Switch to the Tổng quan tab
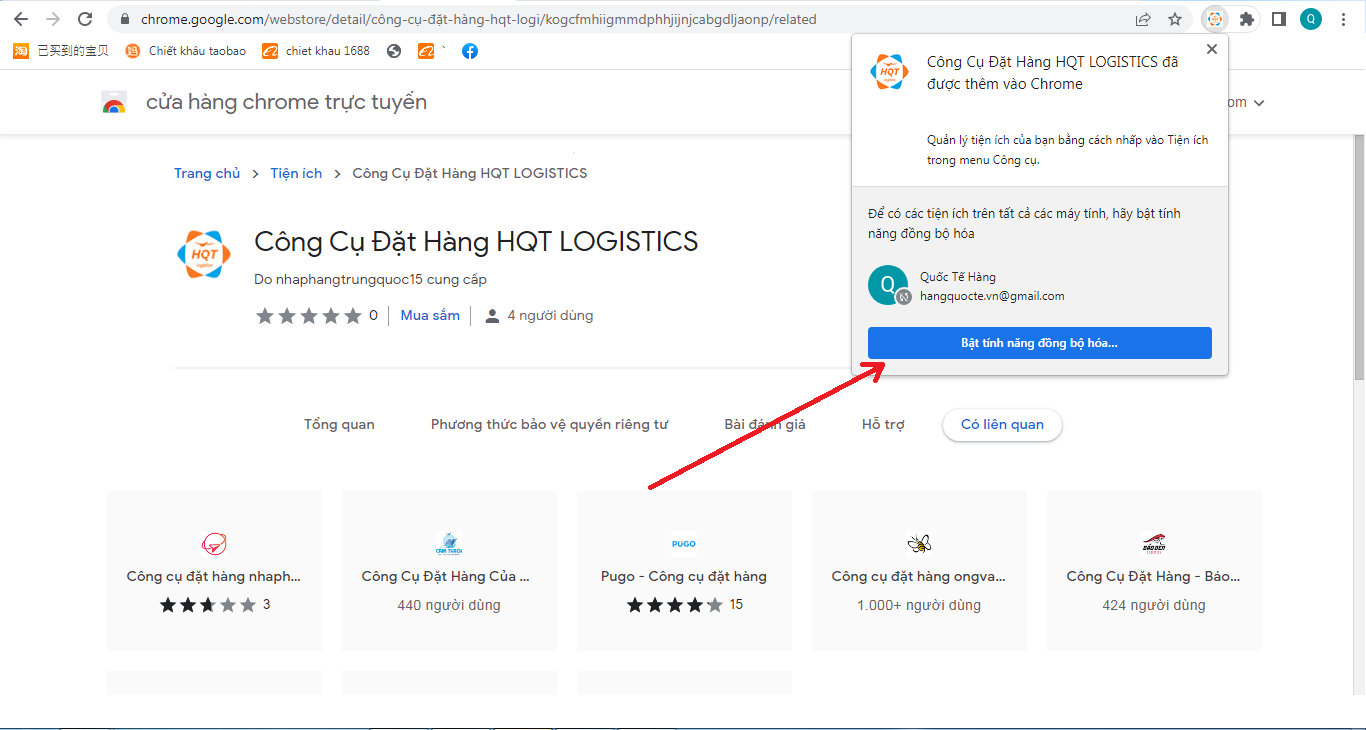Viewport: 1366px width, 730px height. pos(339,424)
